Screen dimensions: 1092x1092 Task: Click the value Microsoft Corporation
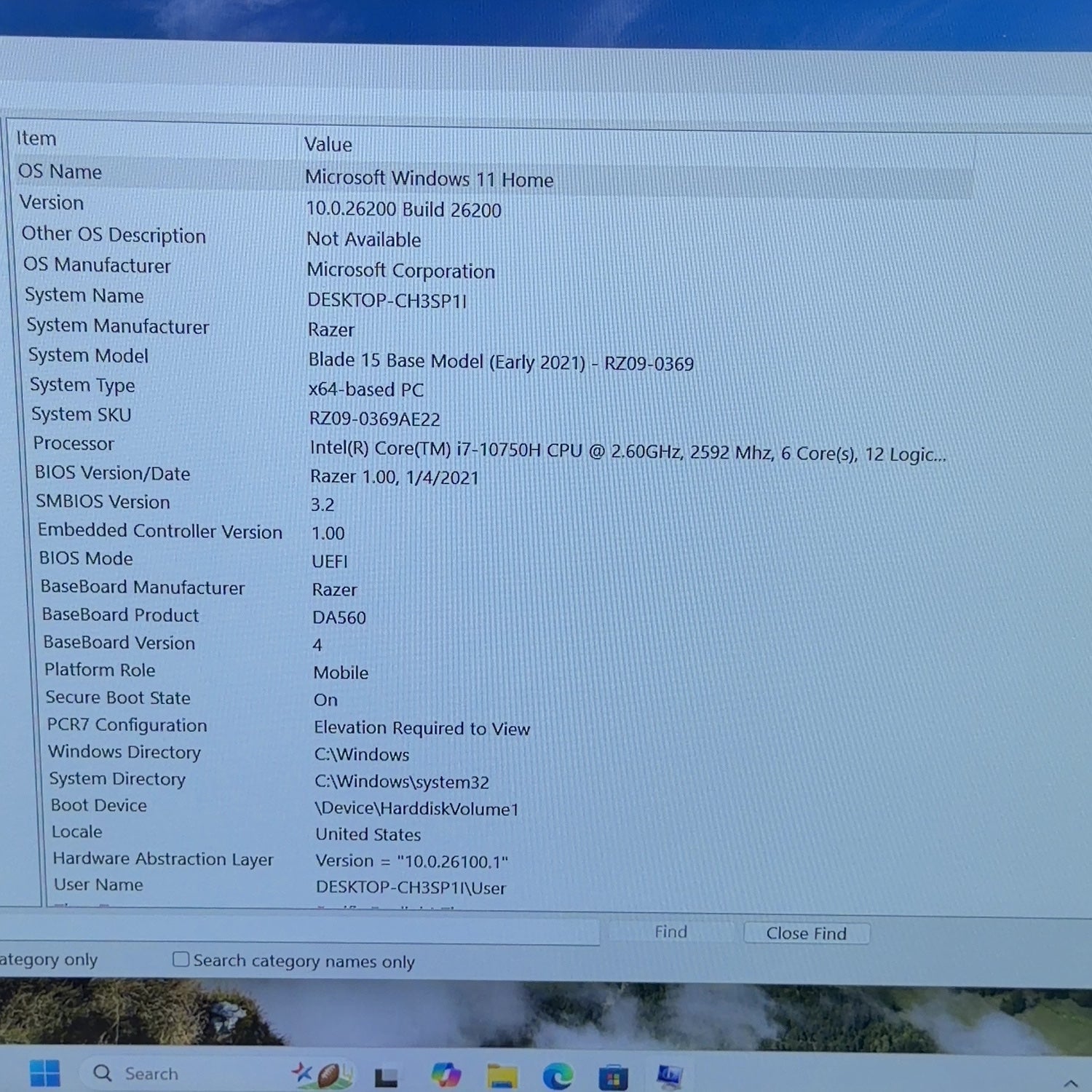pos(400,270)
